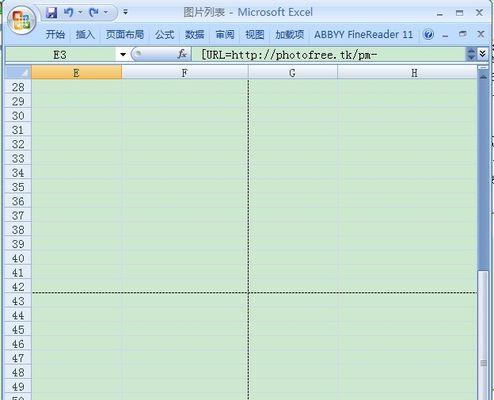Image resolution: width=494 pixels, height=400 pixels.
Task: Open the Insert Function fx dialog
Action: click(x=182, y=54)
